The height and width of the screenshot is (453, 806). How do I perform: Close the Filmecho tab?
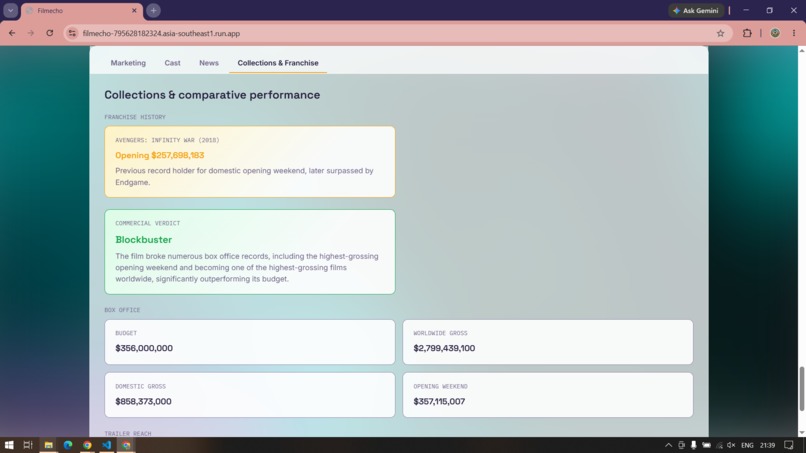point(134,10)
